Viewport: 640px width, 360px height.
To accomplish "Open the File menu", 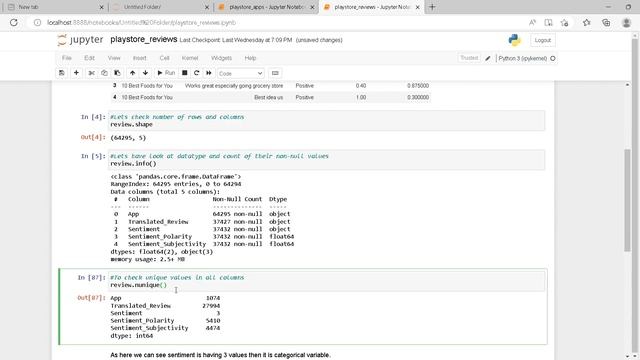I will (x=67, y=58).
